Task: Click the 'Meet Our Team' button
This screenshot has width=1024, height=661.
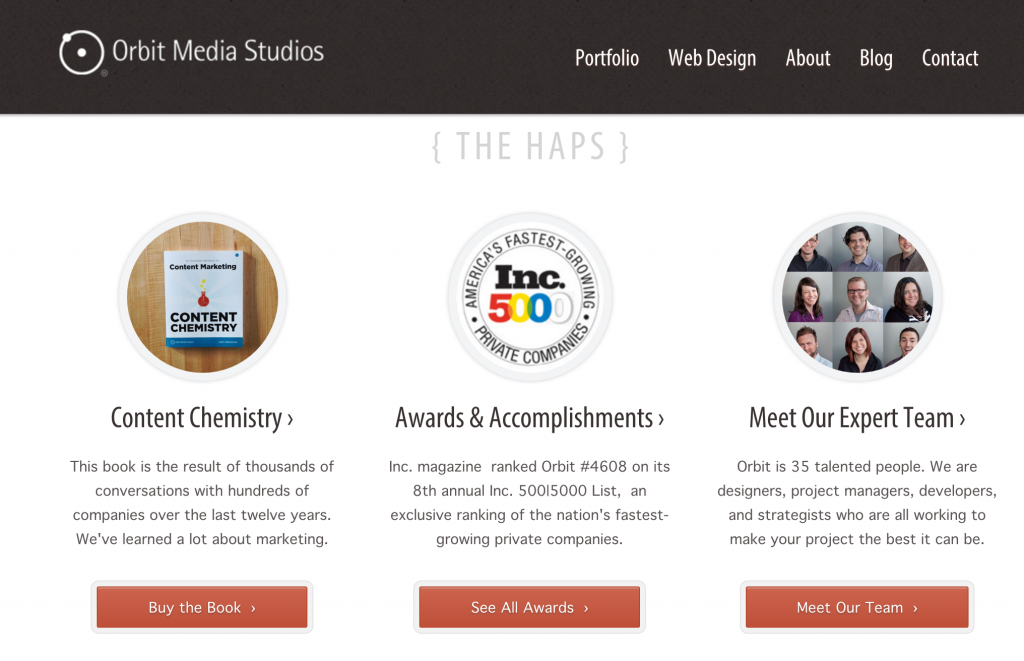Action: [856, 606]
